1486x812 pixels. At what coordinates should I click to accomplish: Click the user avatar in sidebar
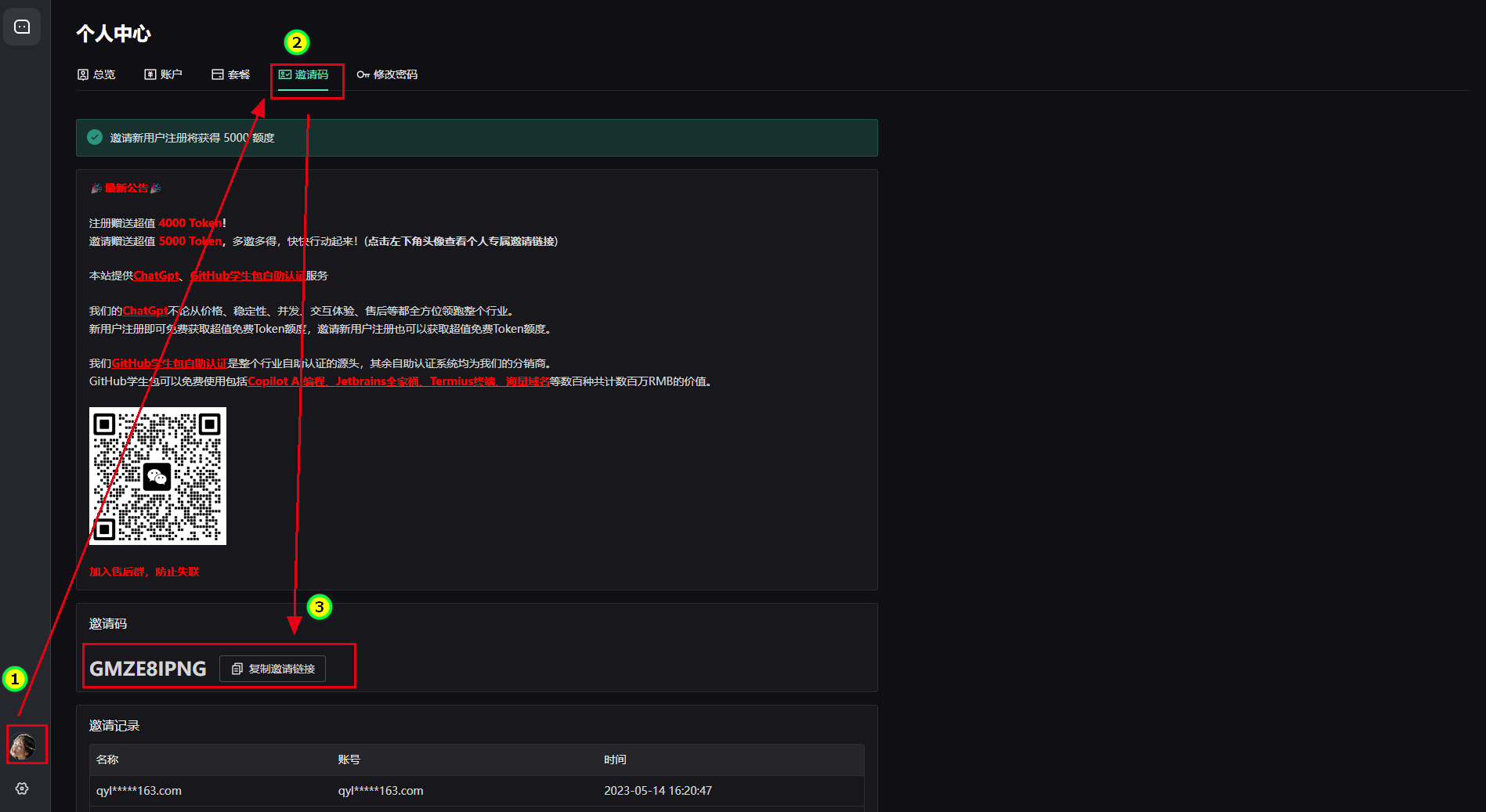coord(23,745)
